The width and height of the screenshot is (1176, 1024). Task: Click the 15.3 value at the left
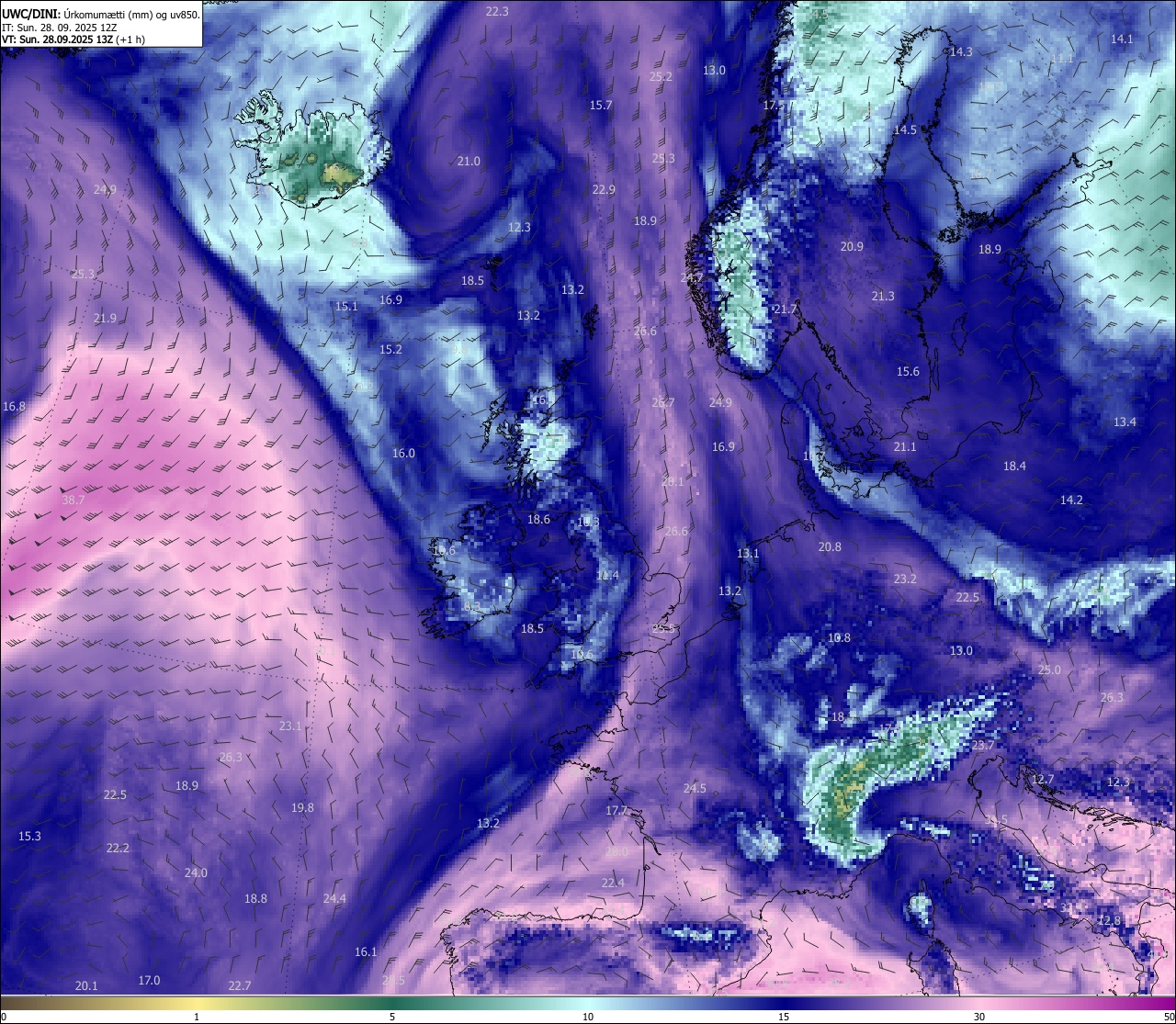(29, 837)
